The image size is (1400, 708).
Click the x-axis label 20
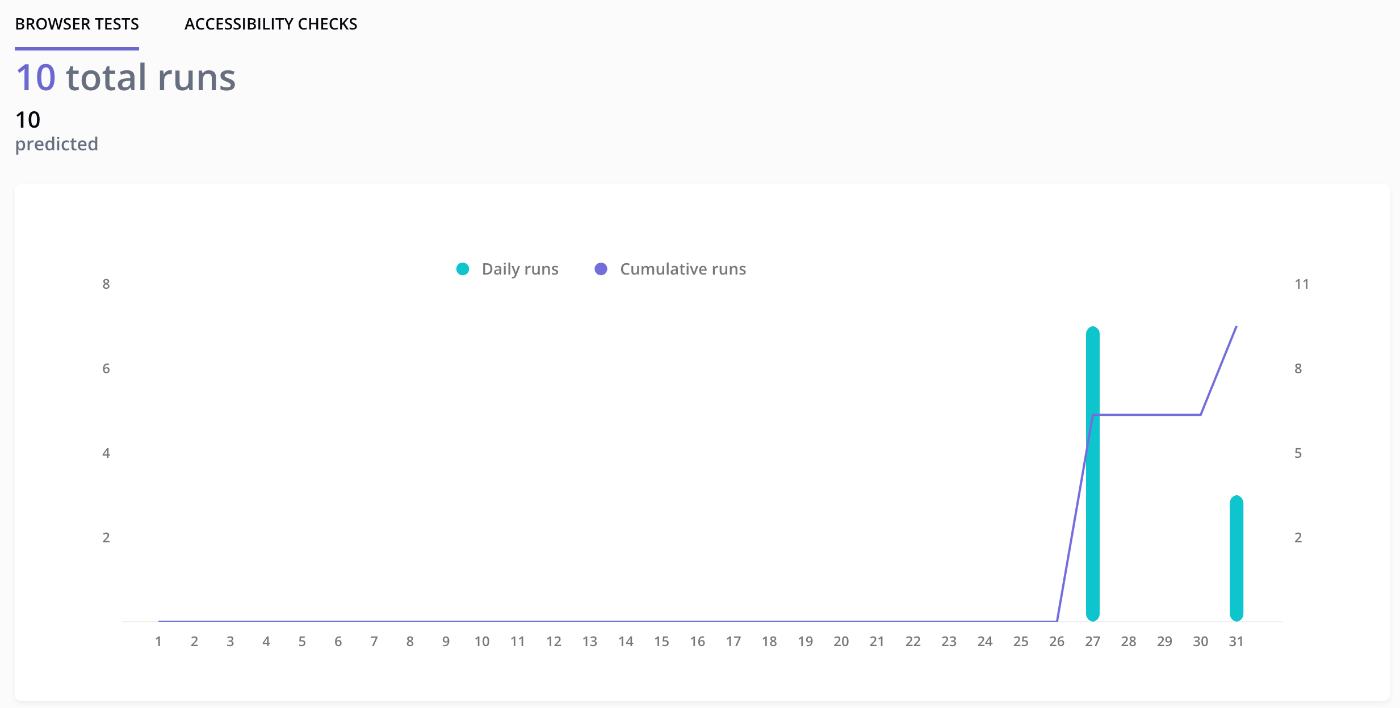(x=841, y=641)
